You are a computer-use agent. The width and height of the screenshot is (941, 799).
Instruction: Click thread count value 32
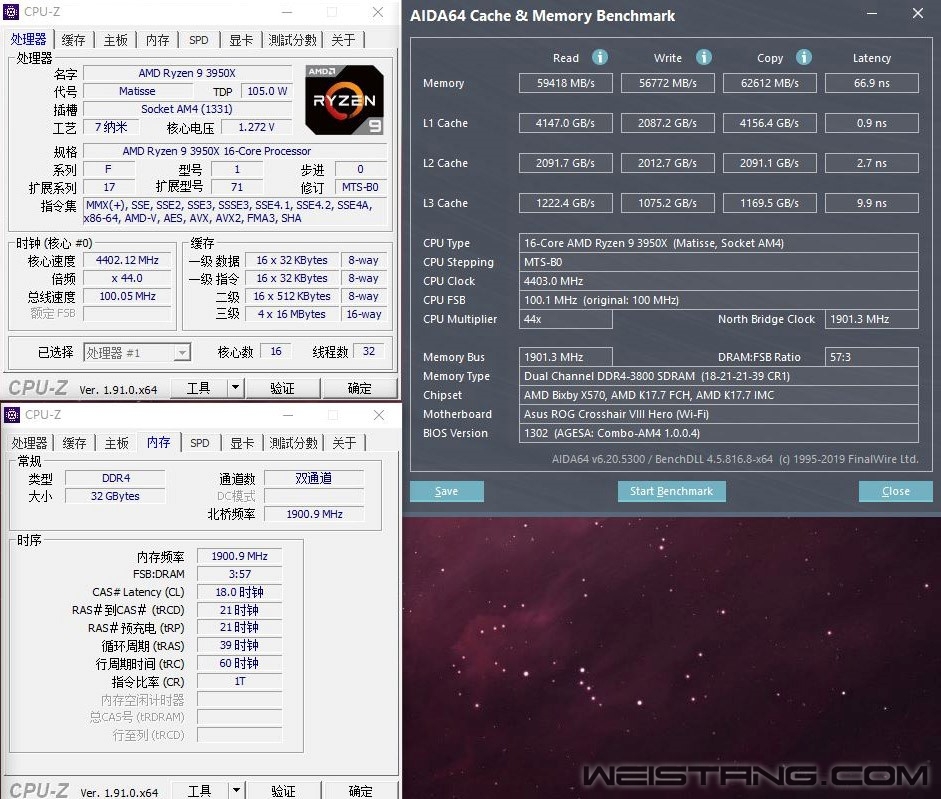(369, 351)
